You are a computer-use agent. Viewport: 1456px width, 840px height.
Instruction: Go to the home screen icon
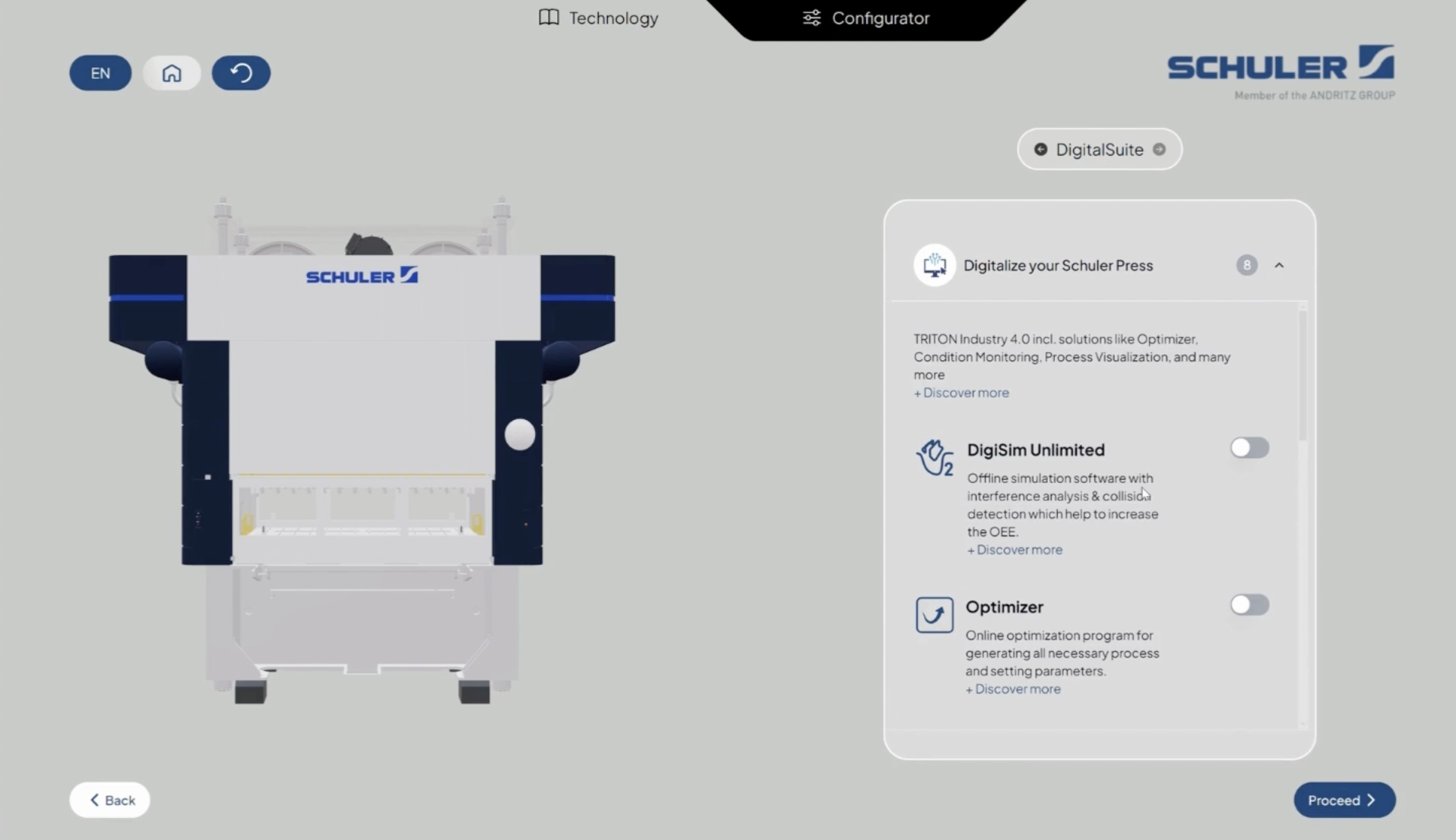coord(172,73)
